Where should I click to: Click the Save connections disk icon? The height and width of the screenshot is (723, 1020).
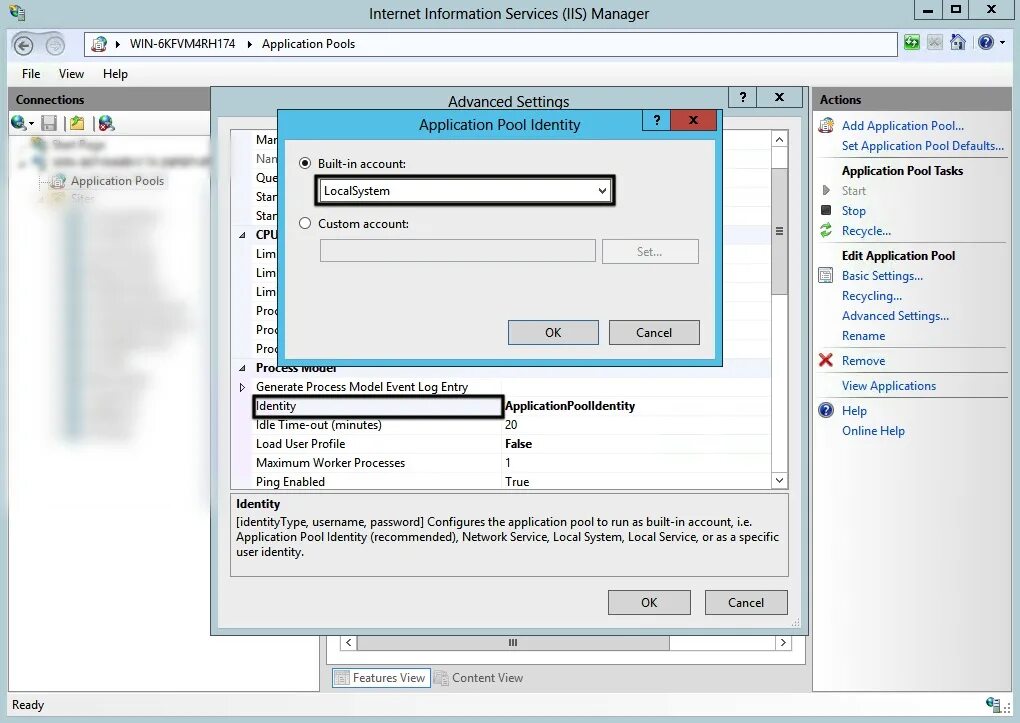tap(49, 123)
